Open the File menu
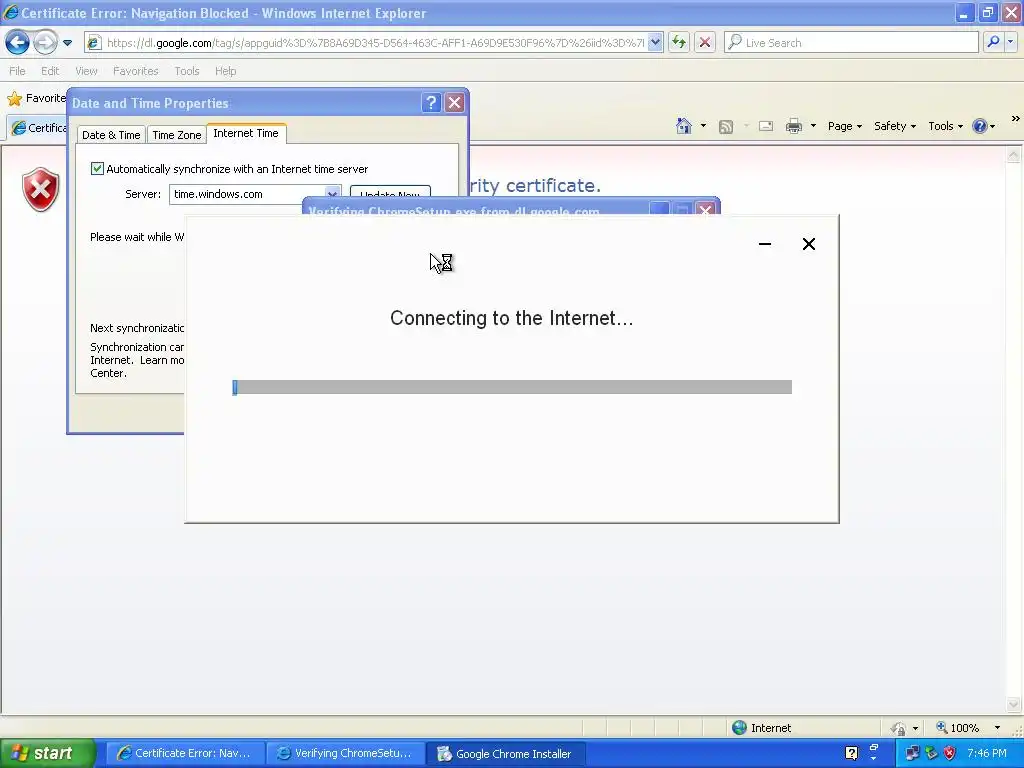This screenshot has width=1024, height=768. coord(17,71)
